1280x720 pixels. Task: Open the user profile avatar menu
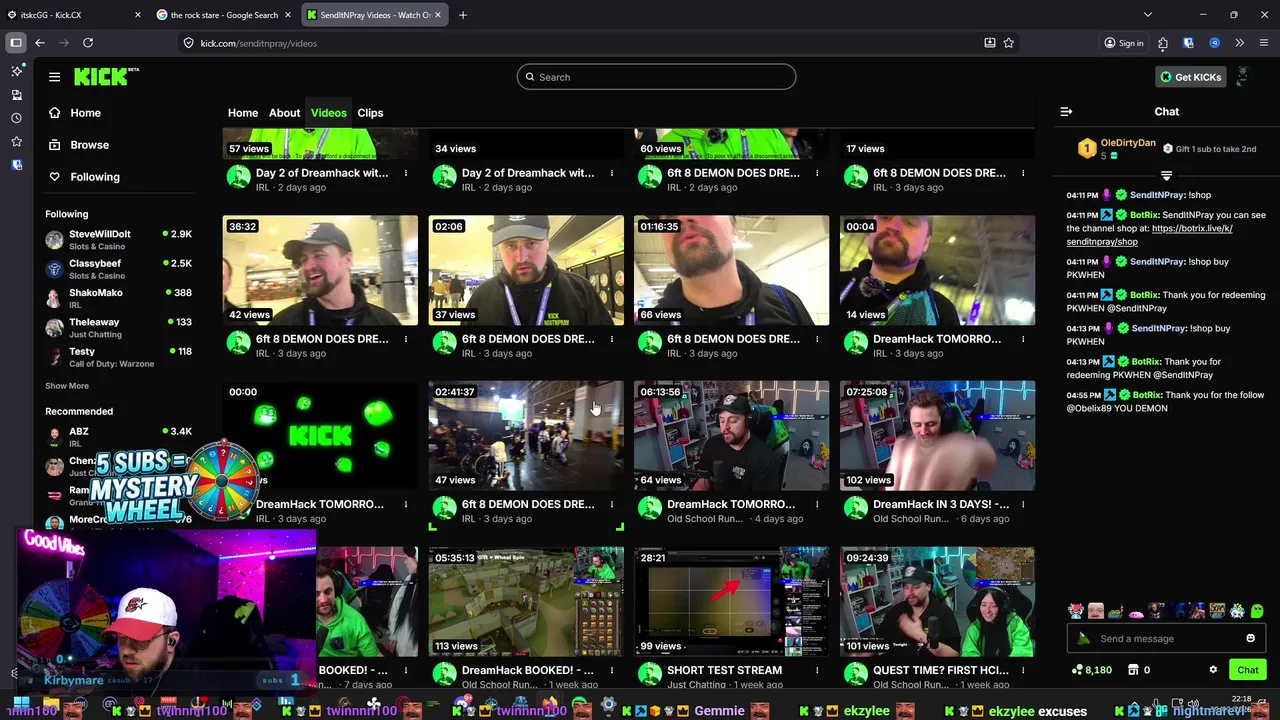[1243, 77]
